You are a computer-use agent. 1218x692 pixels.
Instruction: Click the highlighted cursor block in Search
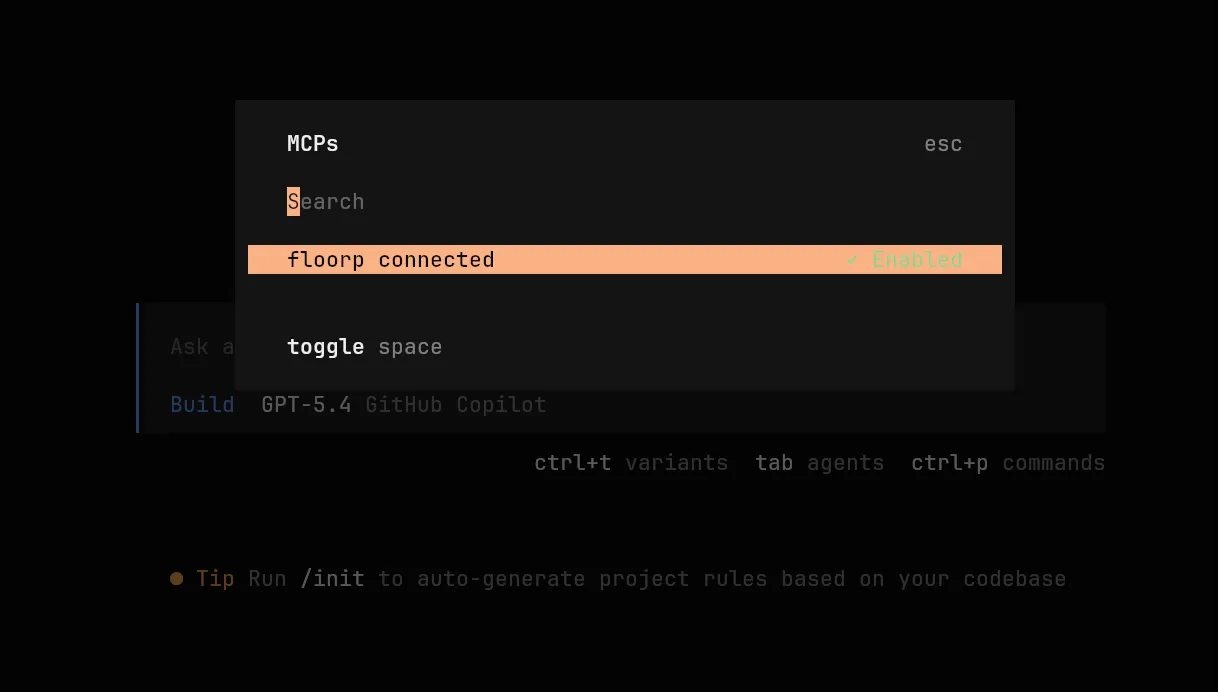pos(293,202)
